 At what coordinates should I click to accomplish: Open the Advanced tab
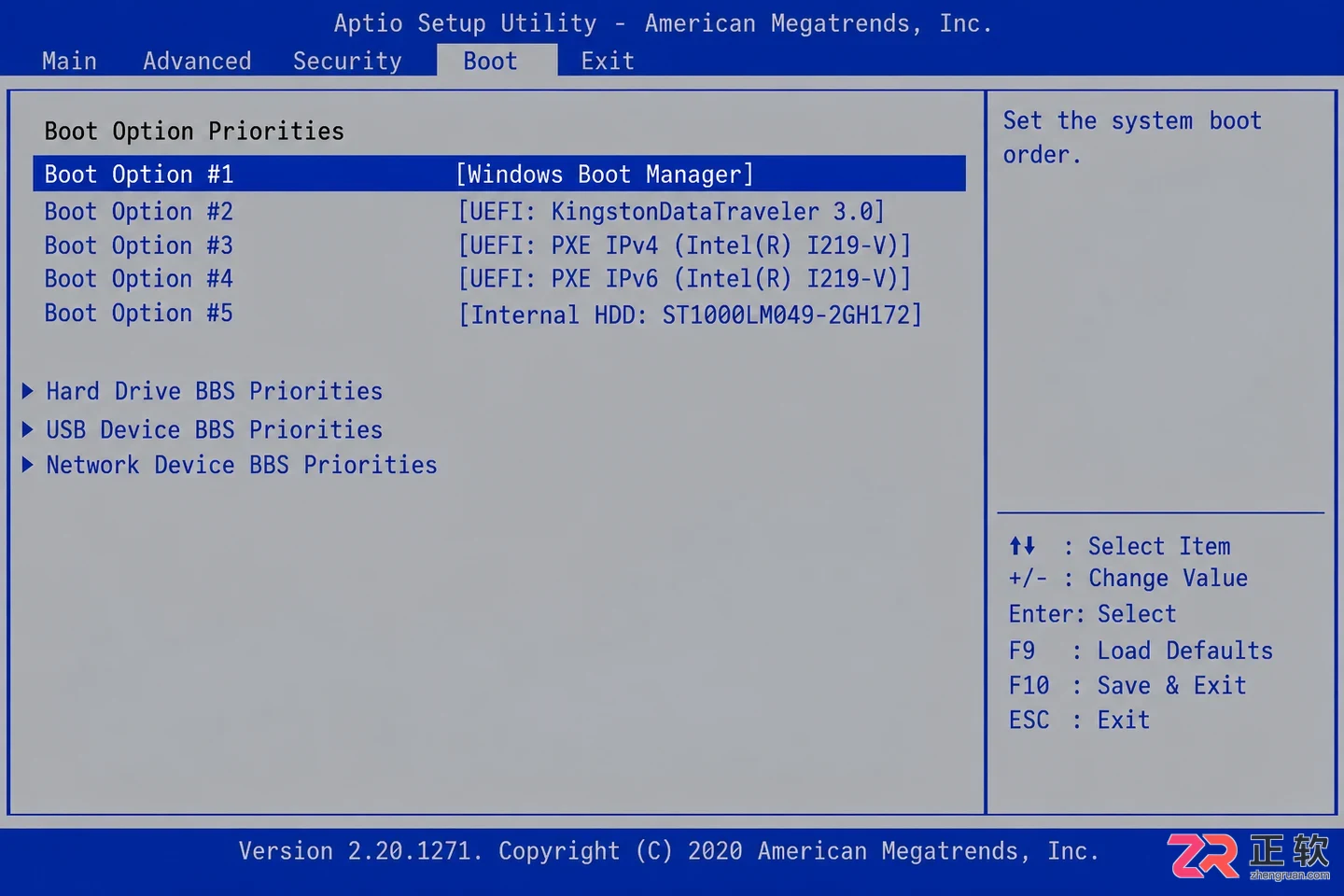point(197,62)
